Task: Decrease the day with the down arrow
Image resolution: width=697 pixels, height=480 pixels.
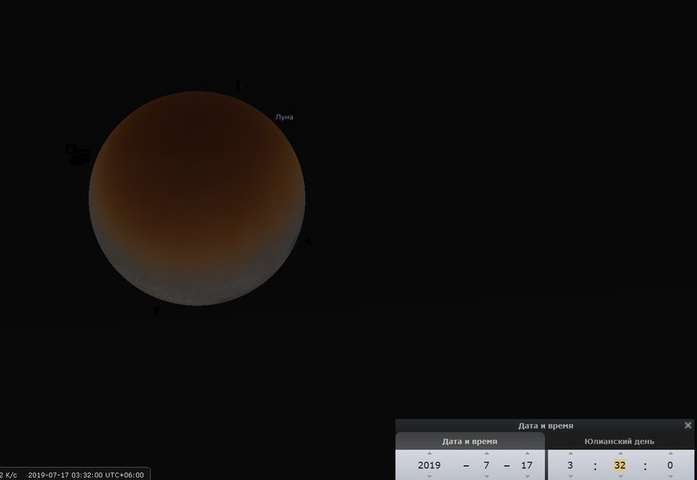Action: pos(527,477)
